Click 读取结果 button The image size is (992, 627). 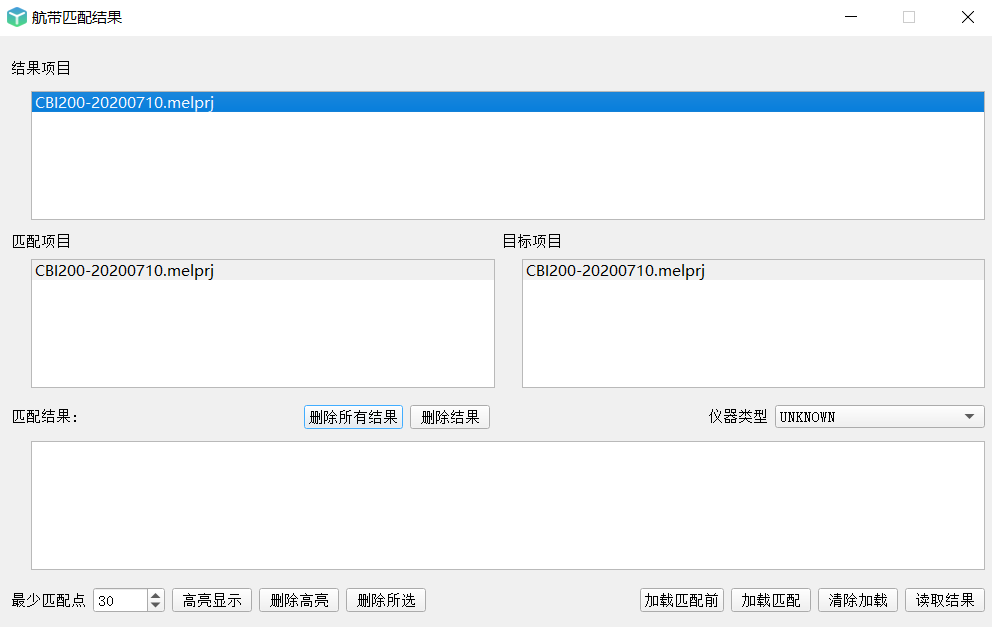coord(945,600)
